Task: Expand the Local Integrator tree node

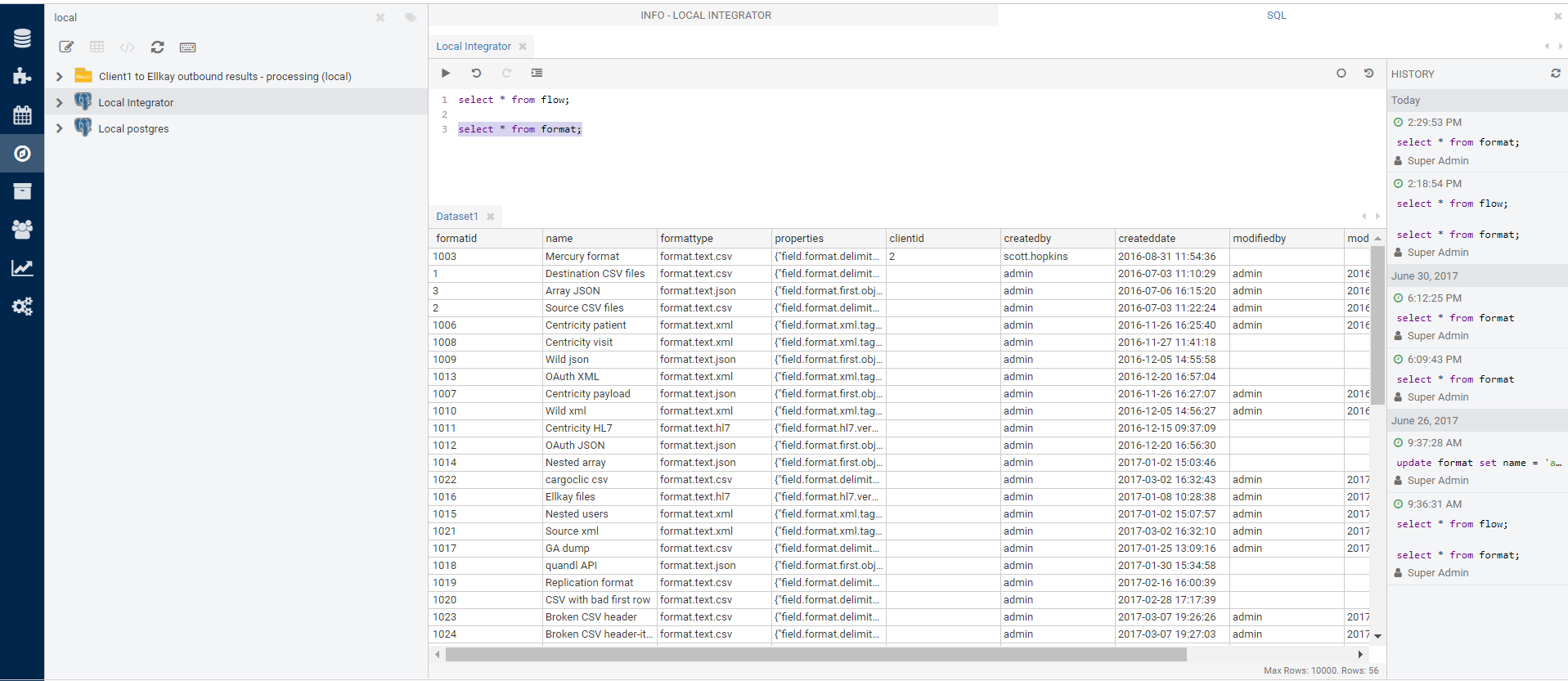Action: click(x=59, y=103)
